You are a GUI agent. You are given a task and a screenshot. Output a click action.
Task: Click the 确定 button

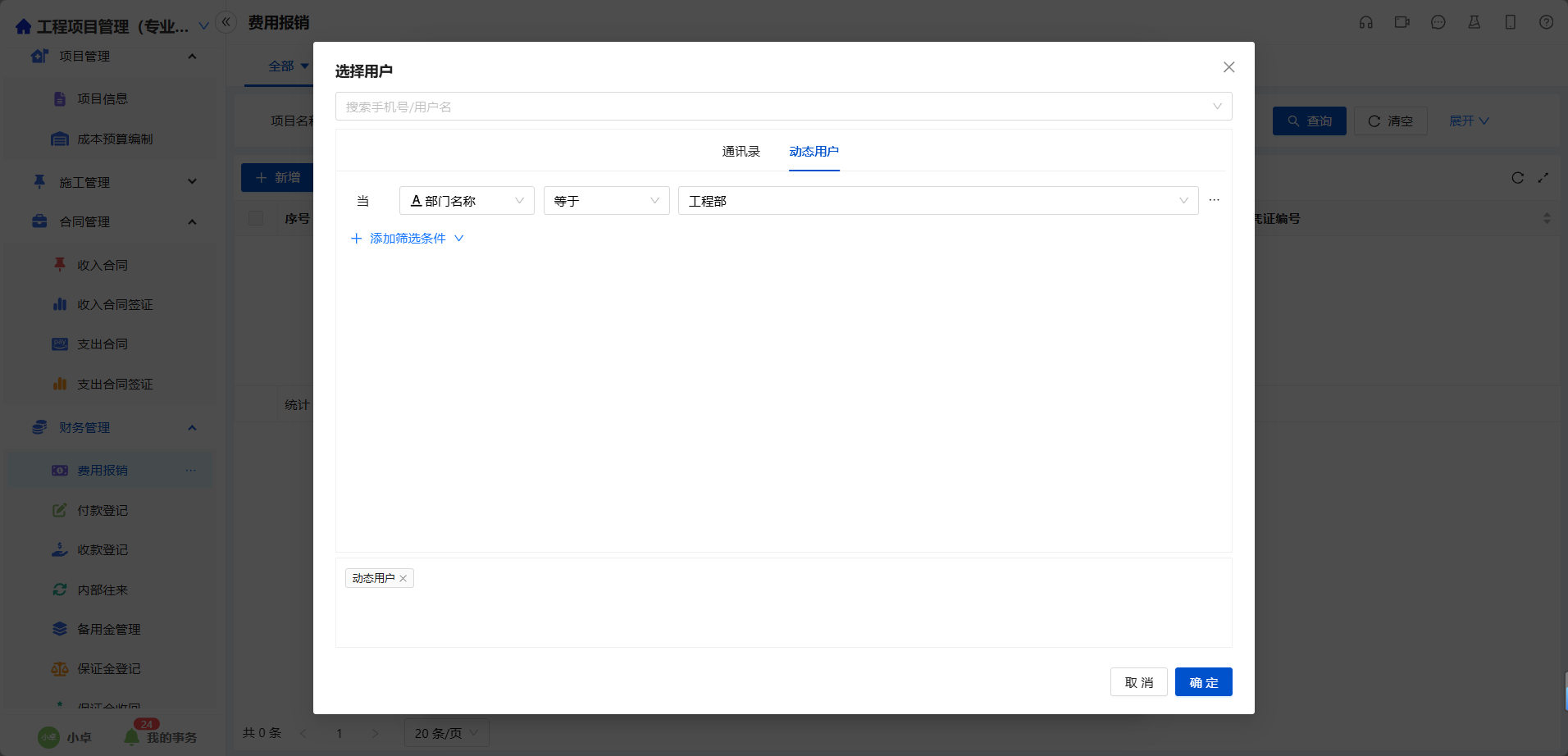[x=1203, y=682]
